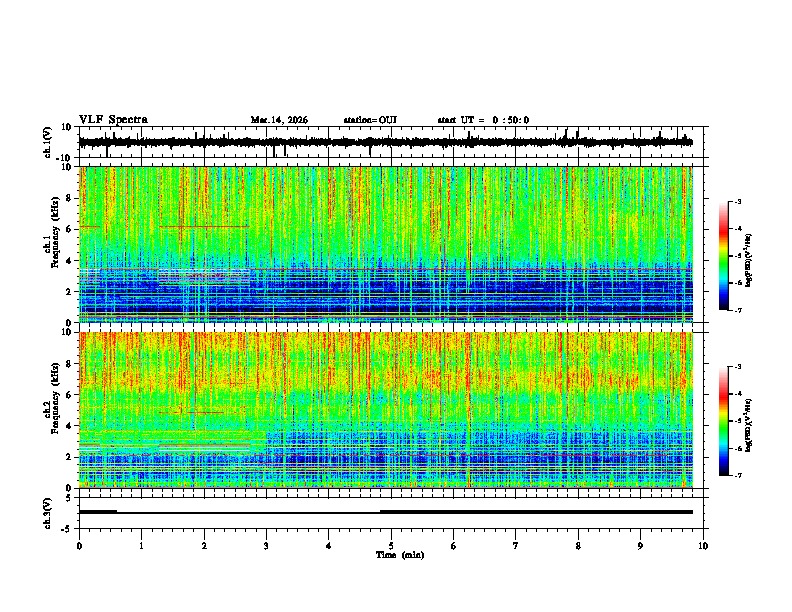Image resolution: width=792 pixels, height=612 pixels.
Task: Click time axis tick label "6"
Action: click(454, 546)
